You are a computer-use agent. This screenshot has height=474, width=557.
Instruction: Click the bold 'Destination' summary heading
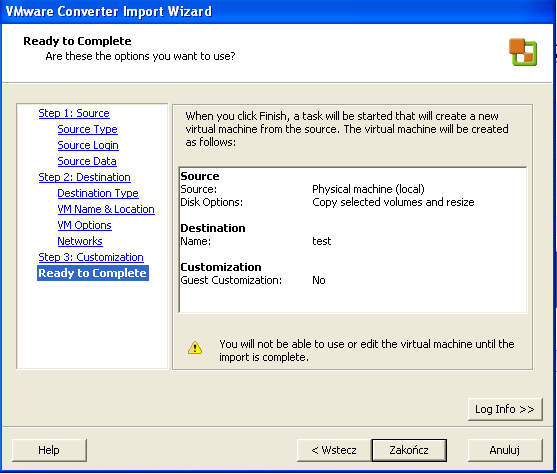[213, 228]
